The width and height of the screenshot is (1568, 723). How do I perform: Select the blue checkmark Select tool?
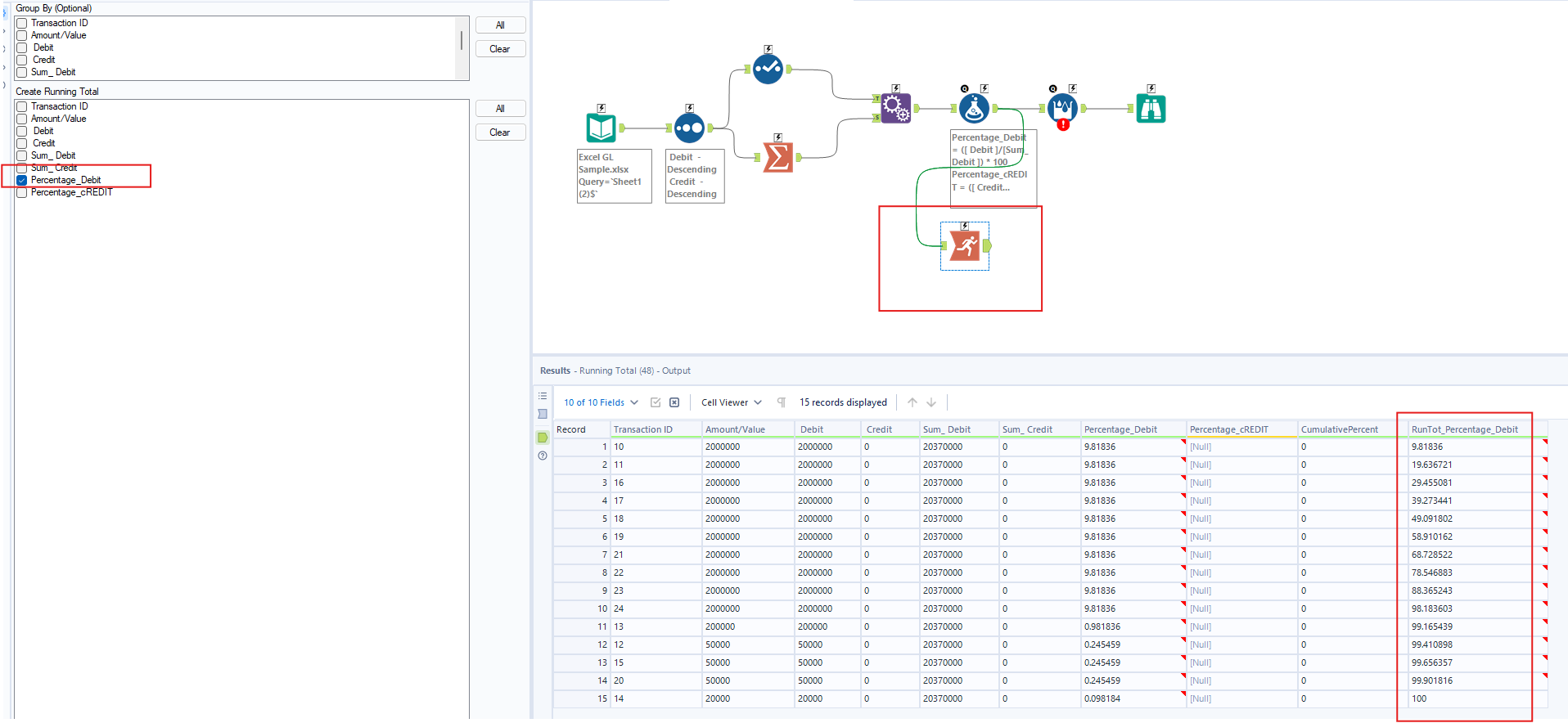[768, 69]
